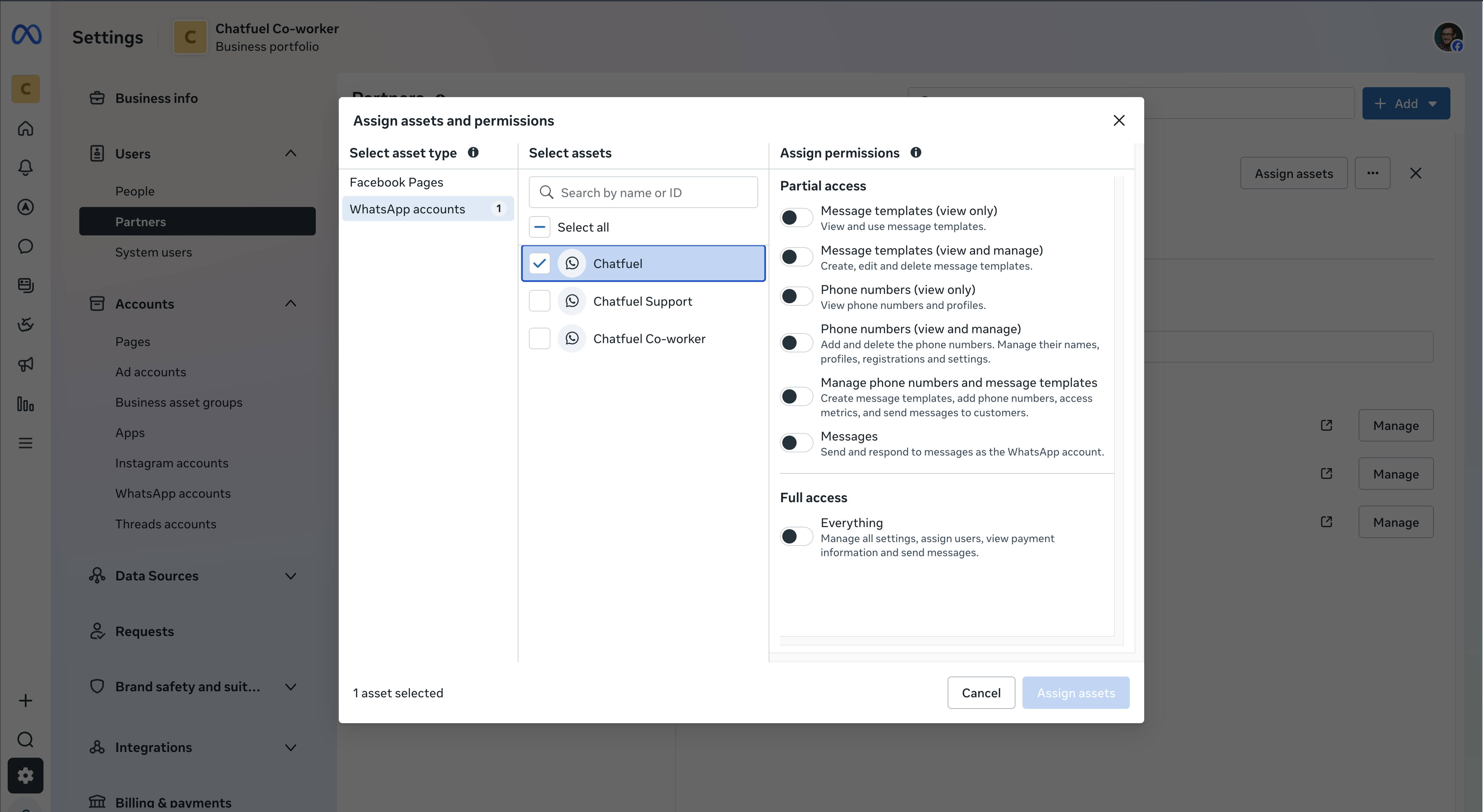Expand the Brand safety and suitability section
This screenshot has width=1483, height=812.
tap(291, 686)
